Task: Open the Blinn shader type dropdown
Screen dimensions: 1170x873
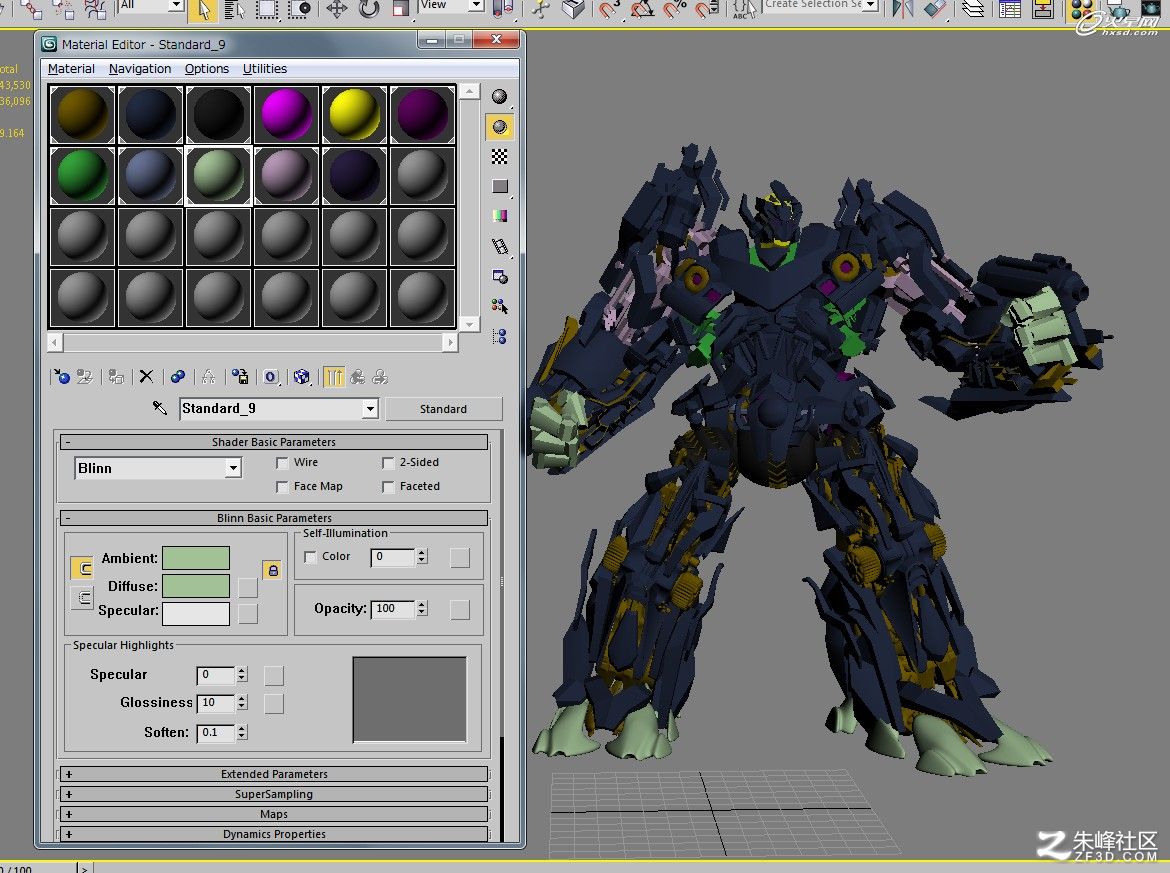Action: [x=234, y=468]
